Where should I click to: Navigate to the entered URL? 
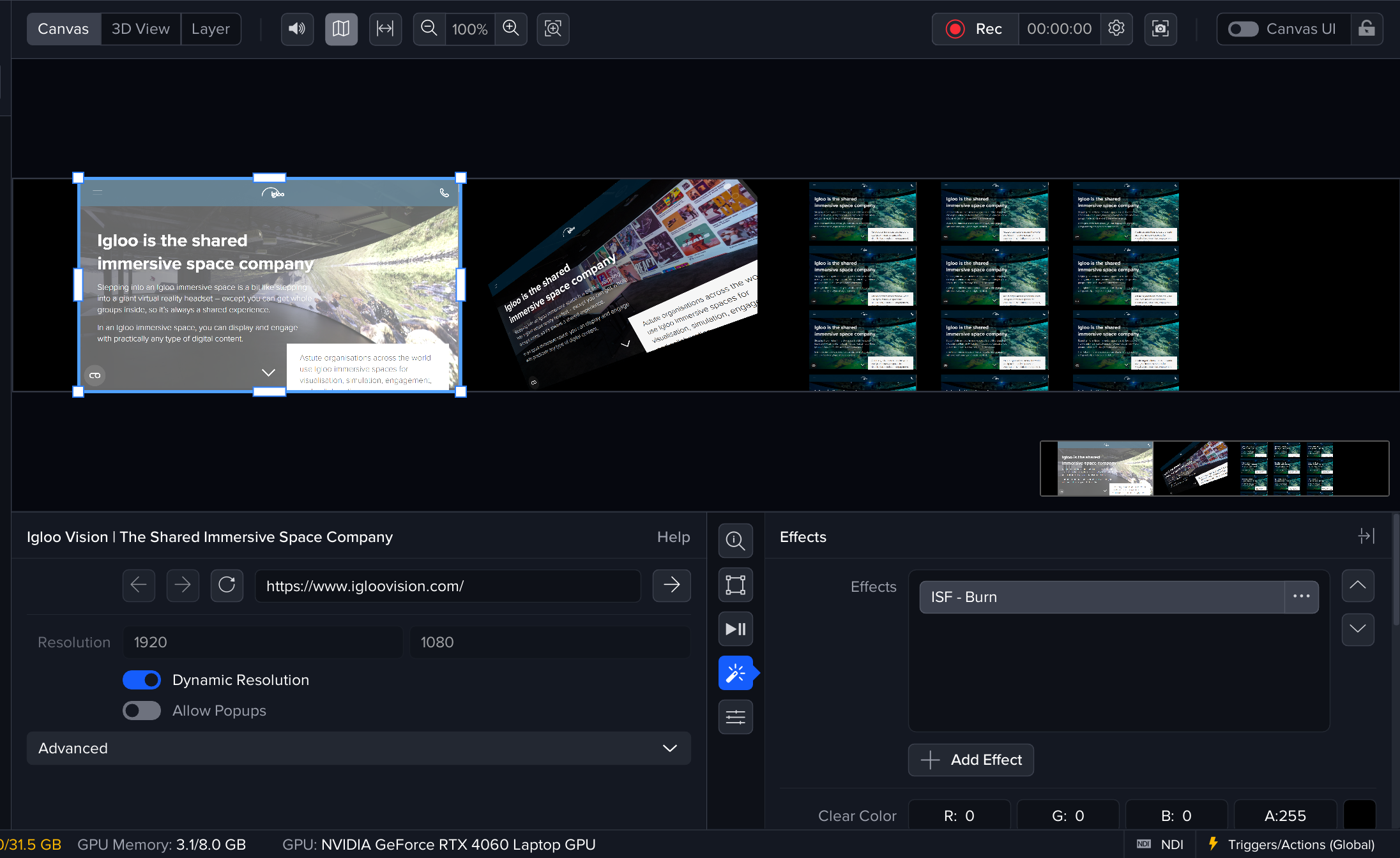pyautogui.click(x=671, y=585)
